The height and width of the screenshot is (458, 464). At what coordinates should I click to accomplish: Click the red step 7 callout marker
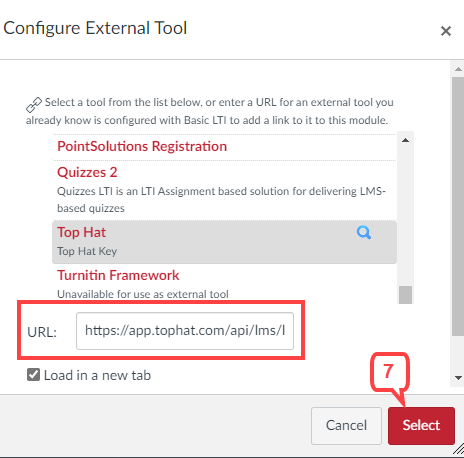pyautogui.click(x=389, y=372)
